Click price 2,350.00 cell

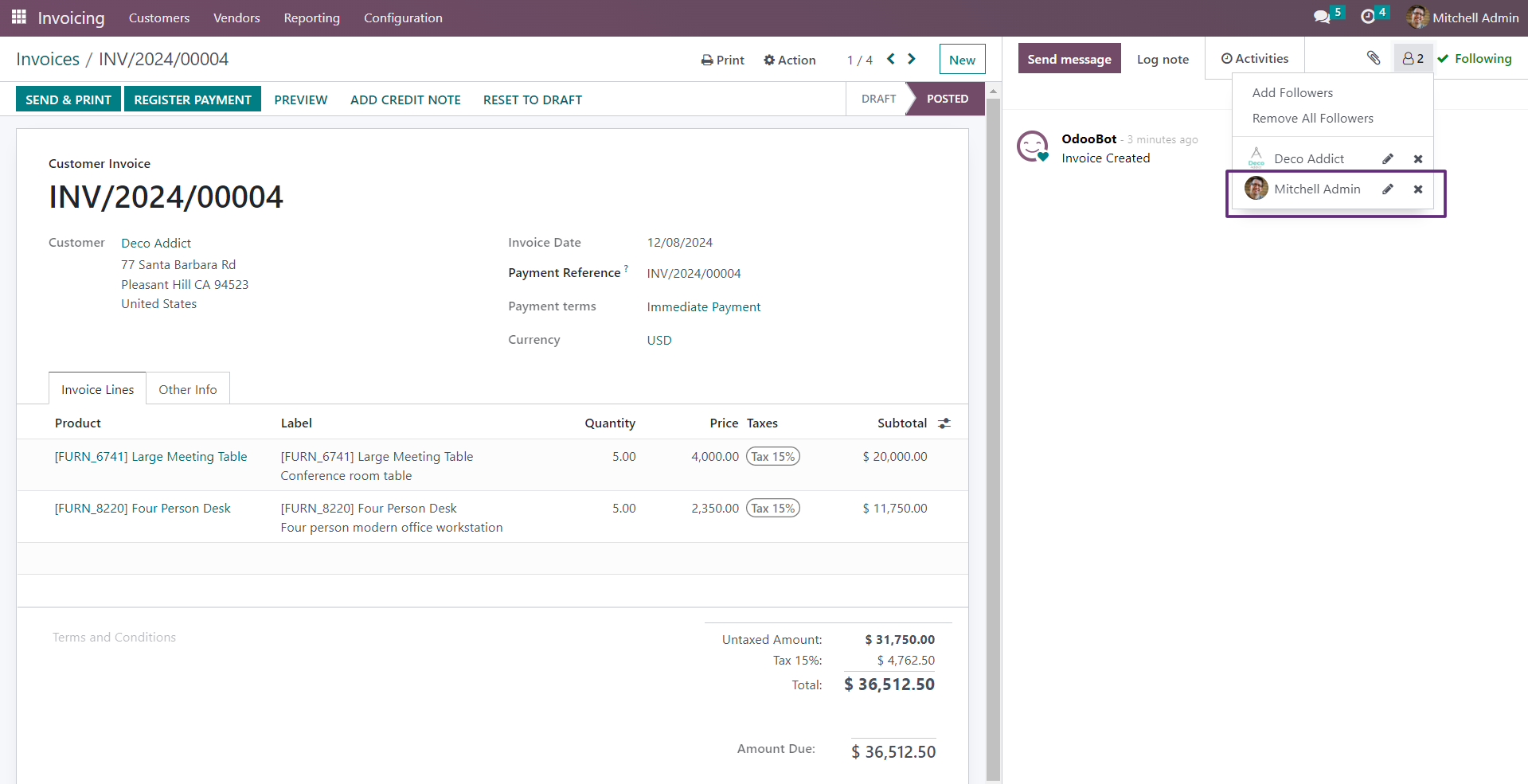pyautogui.click(x=715, y=509)
